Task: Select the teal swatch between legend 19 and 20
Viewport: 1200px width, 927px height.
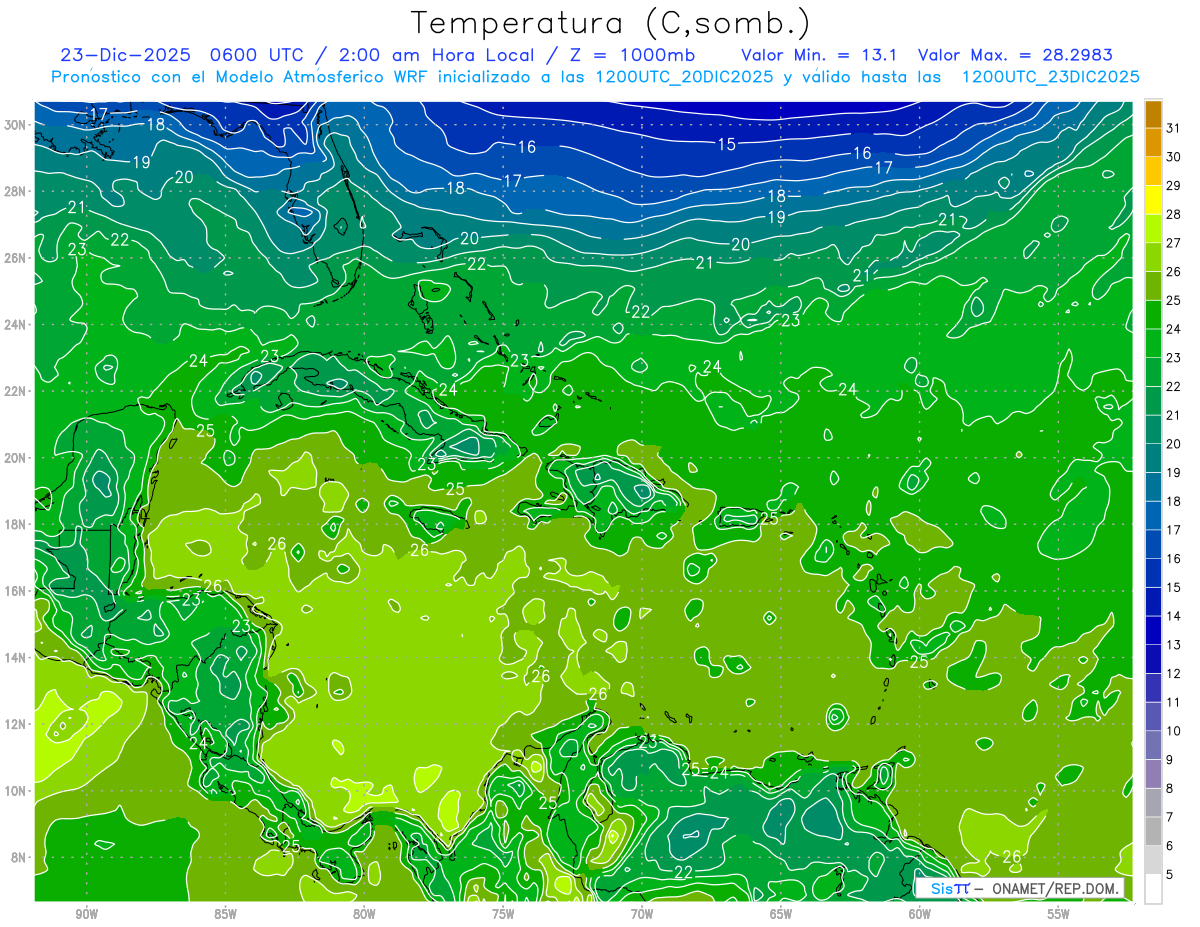Action: [1153, 458]
